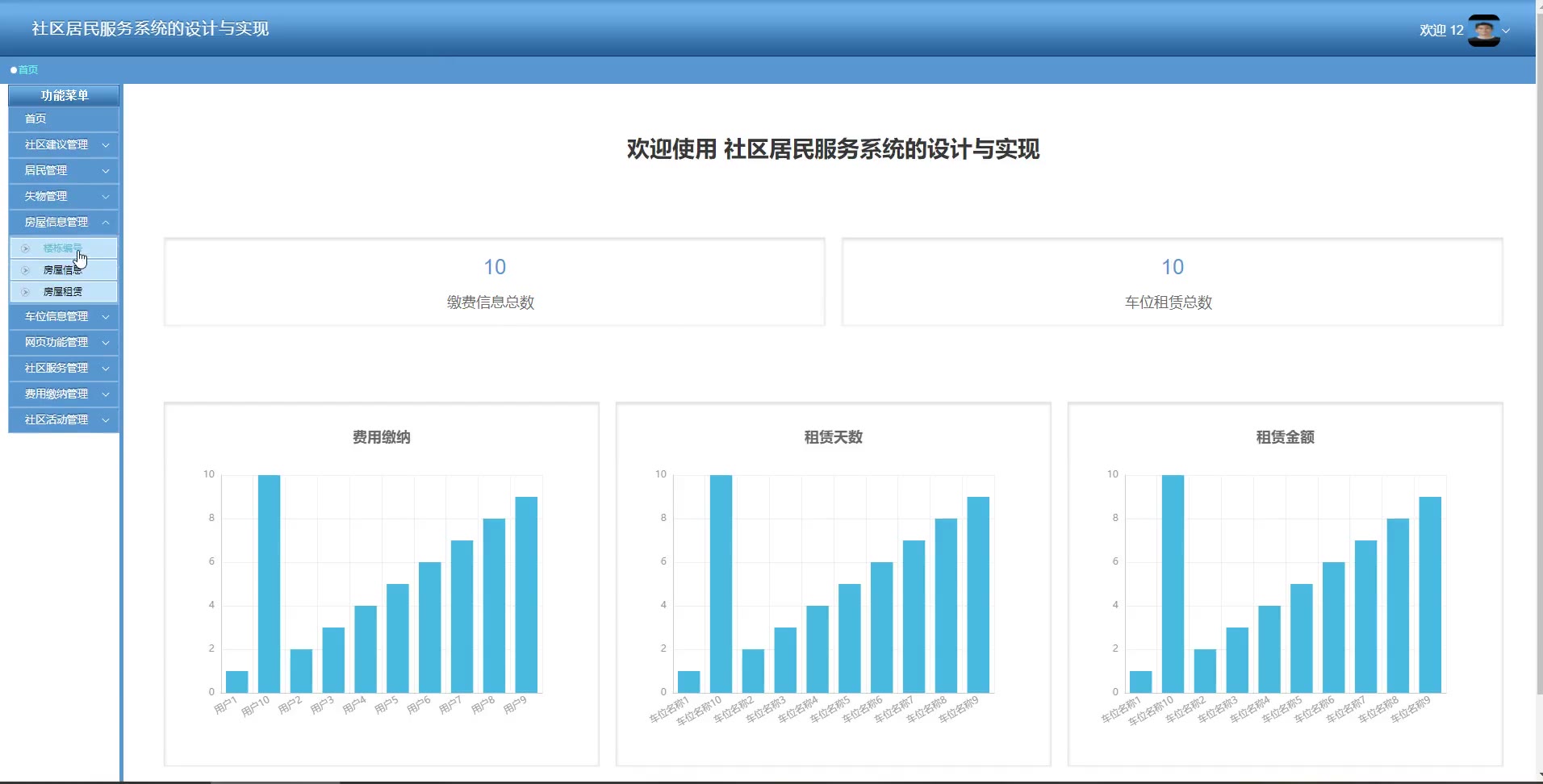Click the 失物管理 chevron icon

tap(106, 197)
